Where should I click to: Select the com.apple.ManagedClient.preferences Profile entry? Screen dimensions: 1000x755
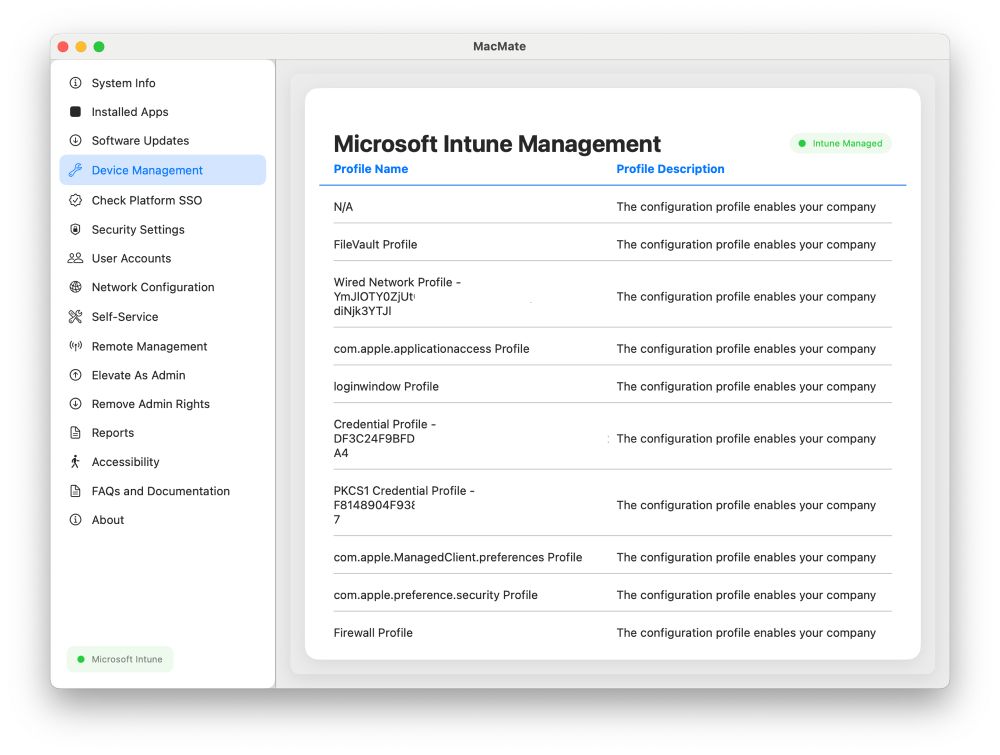pos(457,557)
